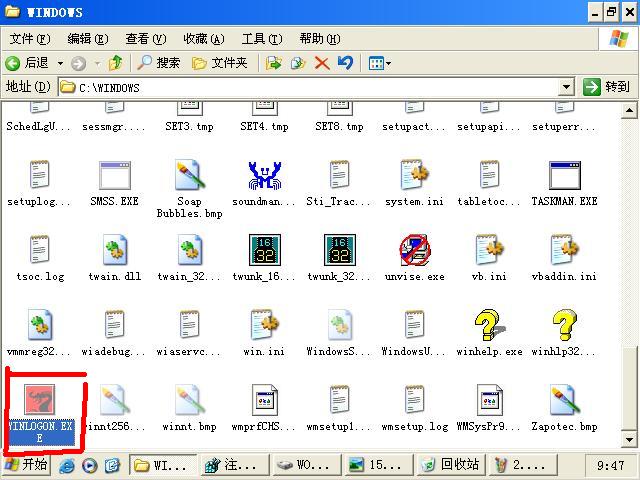Select the winhlp32 question mark icon
640x480 pixels.
tap(564, 325)
